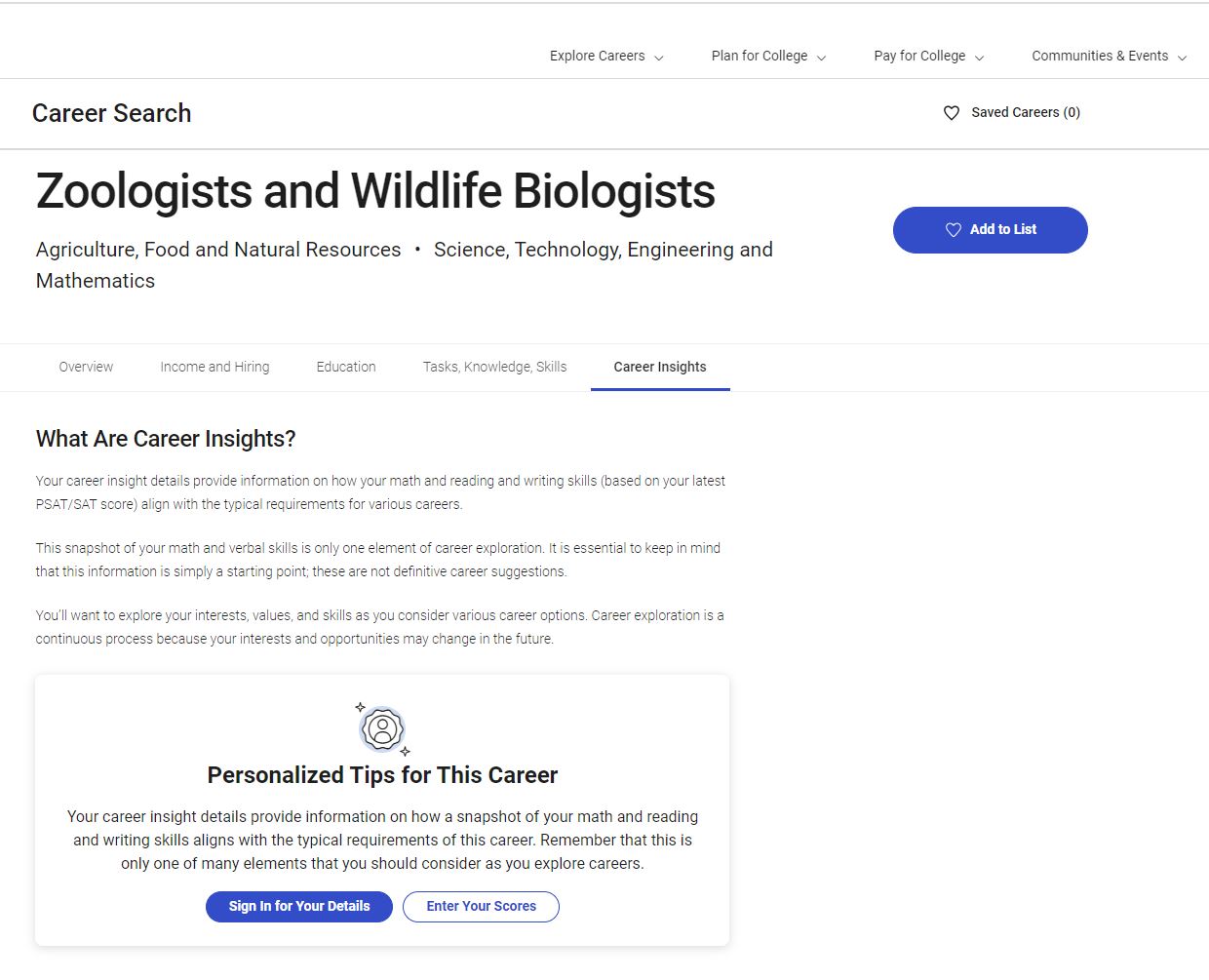Open the Pay for College menu
The width and height of the screenshot is (1209, 980).
point(919,56)
